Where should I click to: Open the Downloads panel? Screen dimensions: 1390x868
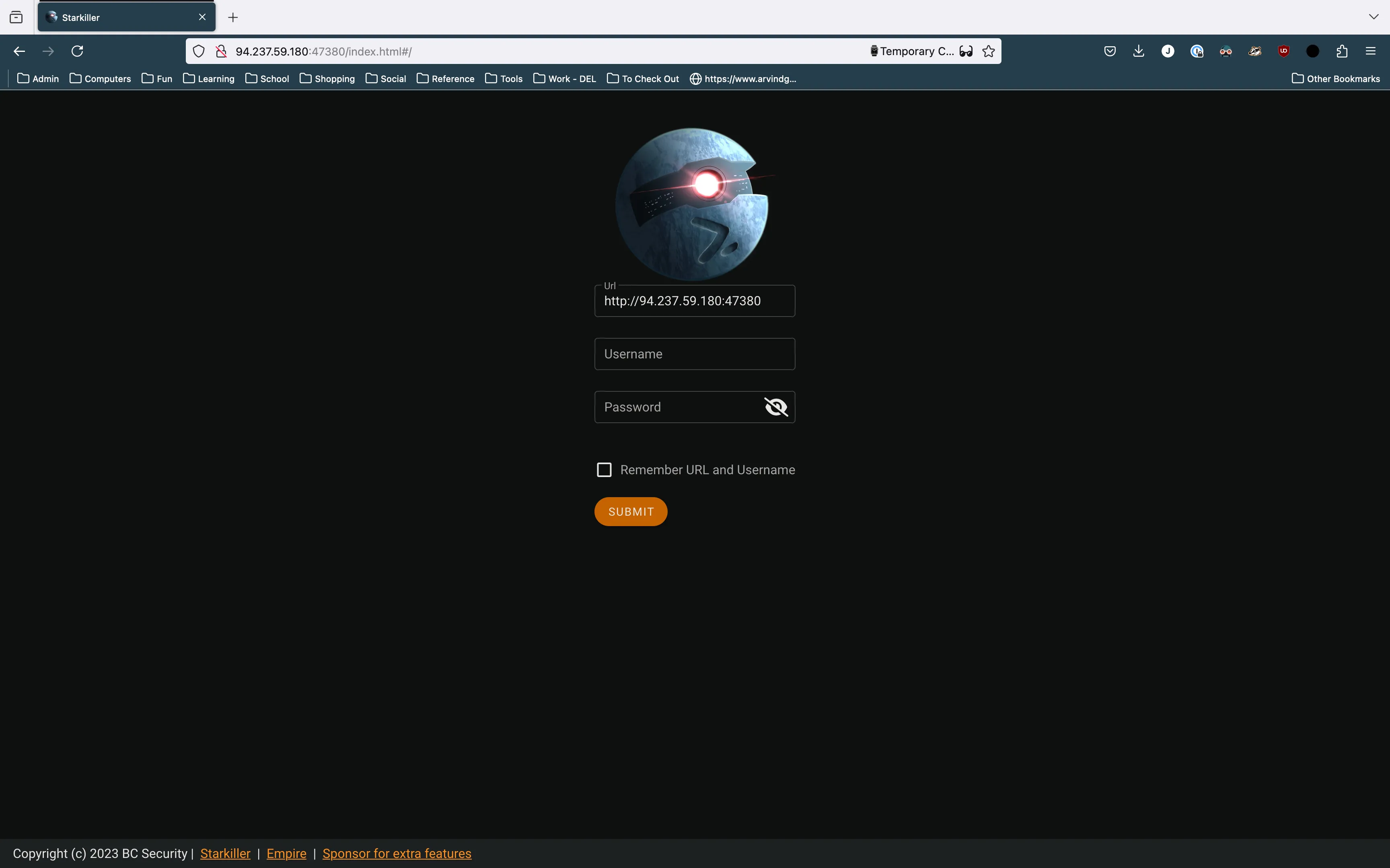[x=1139, y=51]
